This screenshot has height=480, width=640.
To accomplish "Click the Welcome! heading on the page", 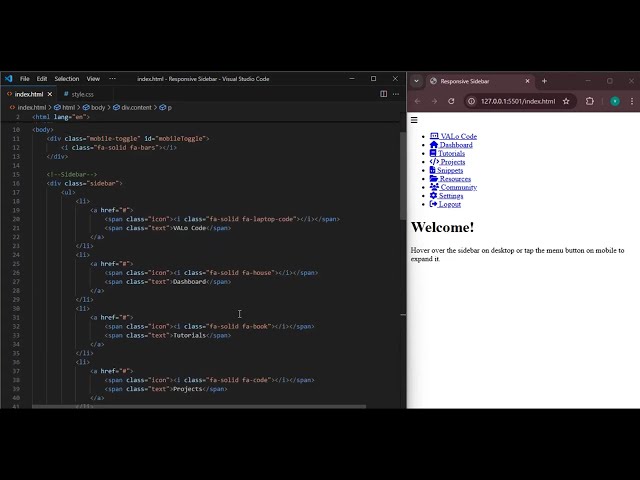I will point(442,227).
